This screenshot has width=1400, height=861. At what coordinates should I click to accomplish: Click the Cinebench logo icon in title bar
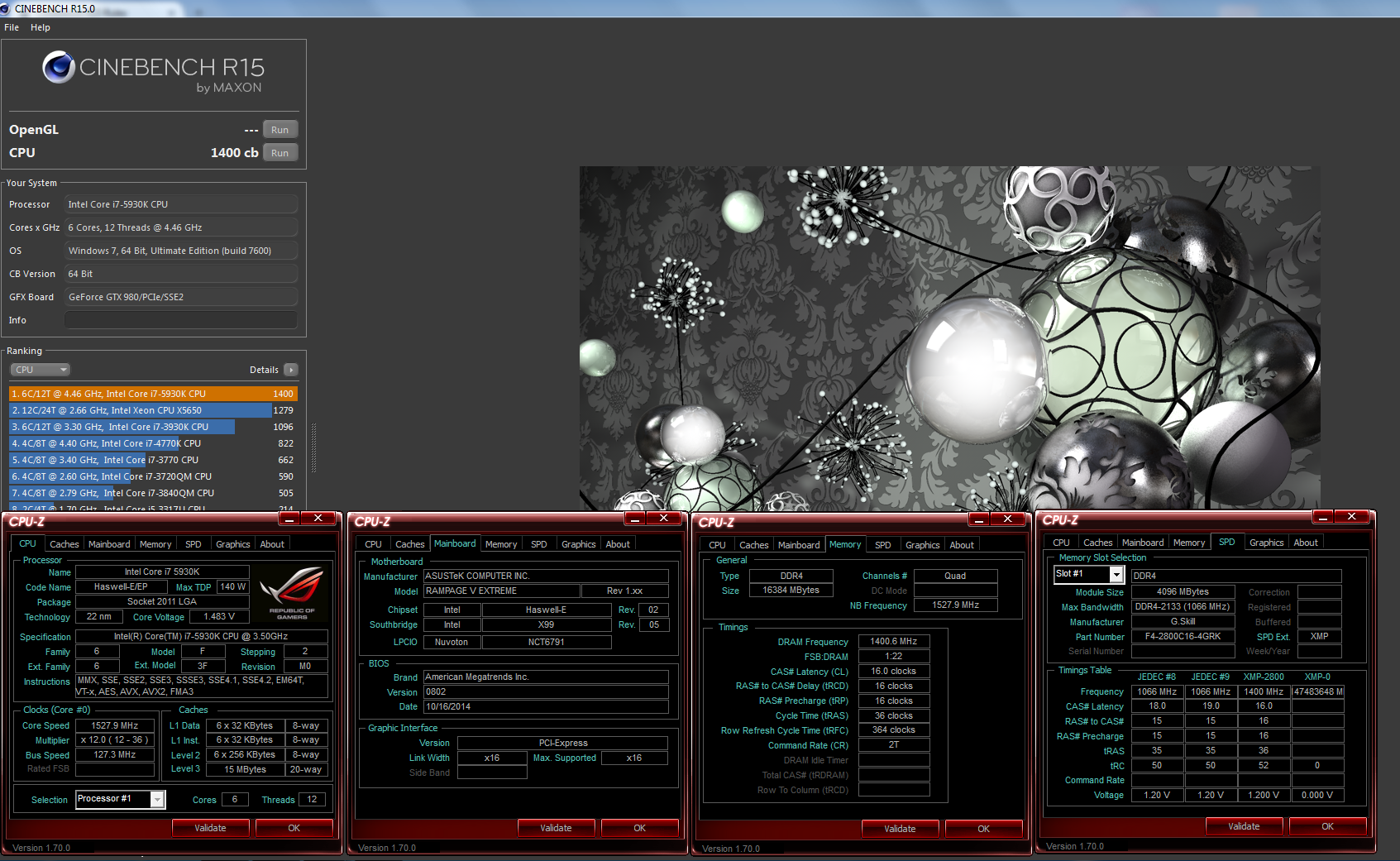pyautogui.click(x=6, y=8)
